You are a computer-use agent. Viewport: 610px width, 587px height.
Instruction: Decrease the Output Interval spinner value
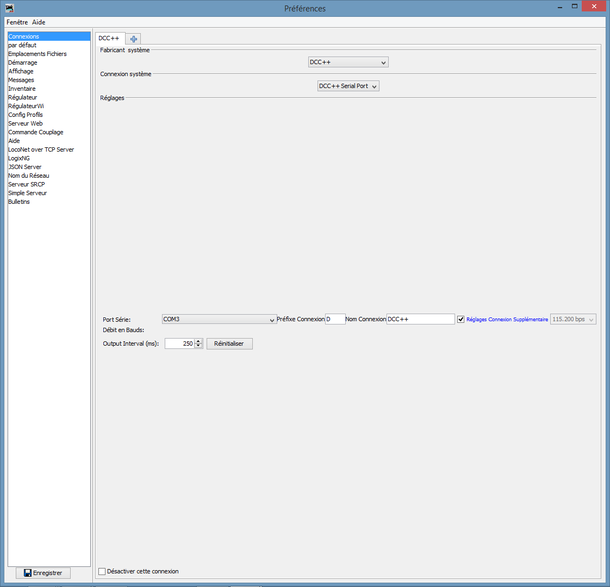[x=198, y=346]
